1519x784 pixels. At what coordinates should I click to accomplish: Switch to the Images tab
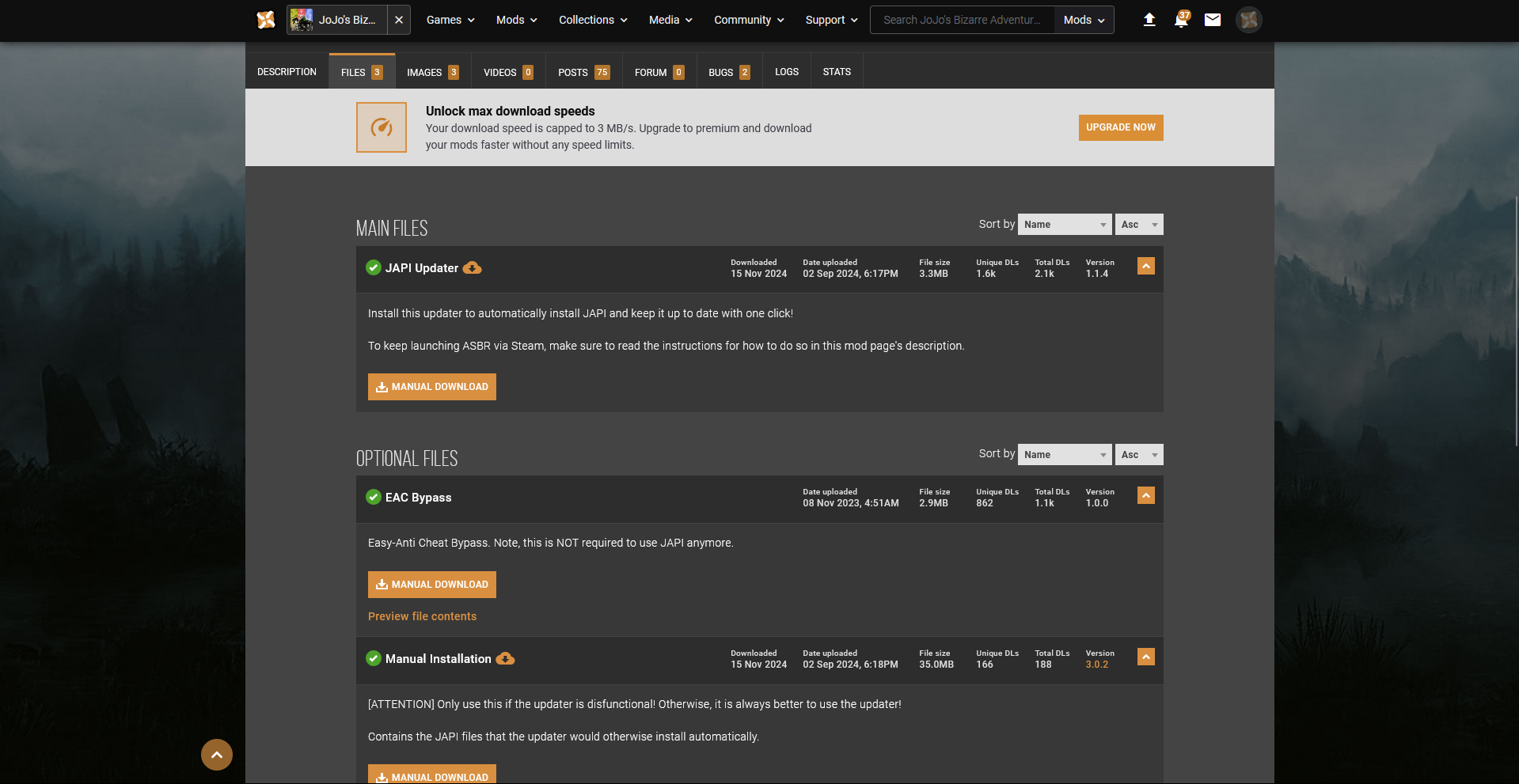coord(433,71)
